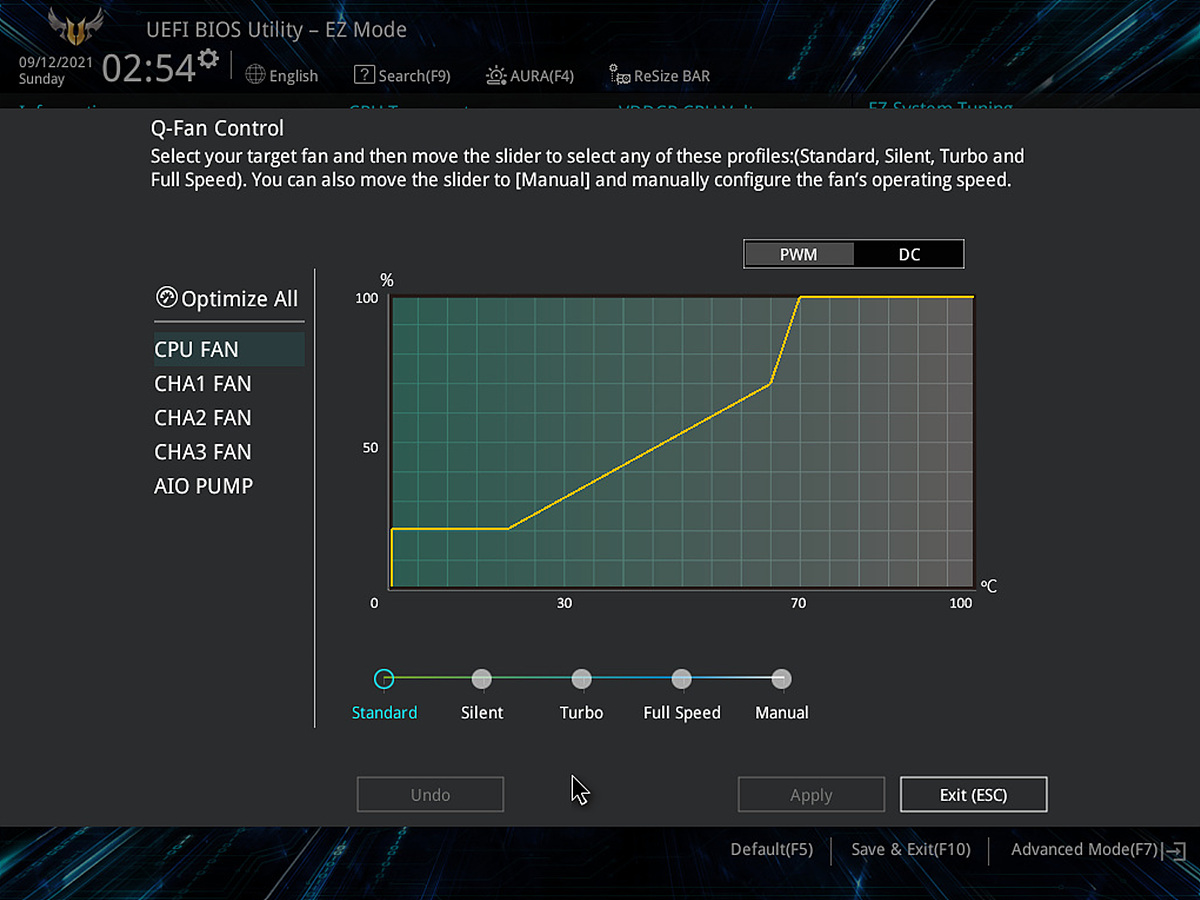Click the Q-Fan Control heading
Image resolution: width=1200 pixels, height=900 pixels.
(x=217, y=128)
